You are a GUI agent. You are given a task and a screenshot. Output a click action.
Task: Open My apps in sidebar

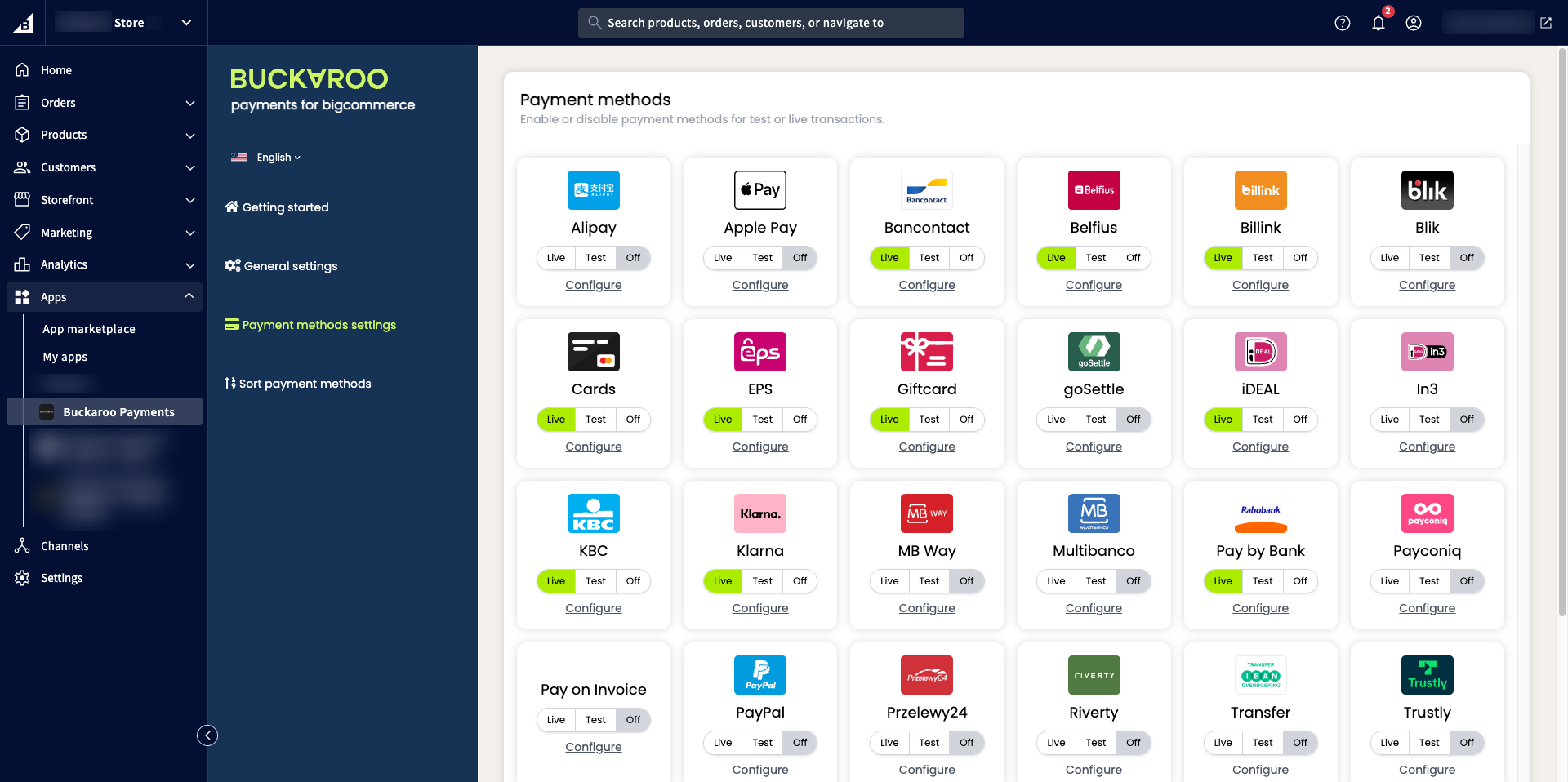(65, 357)
